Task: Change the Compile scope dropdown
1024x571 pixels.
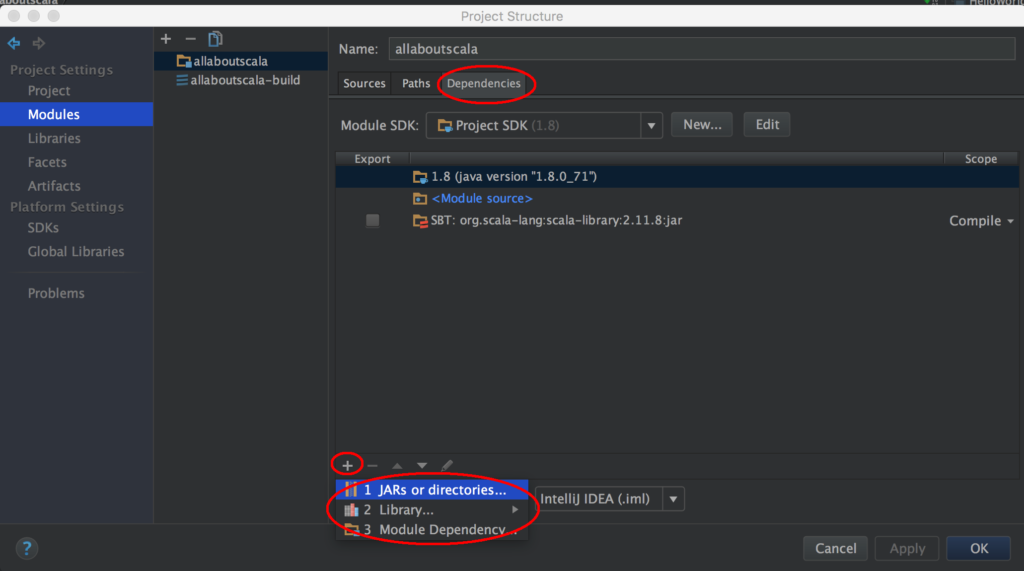Action: [982, 221]
